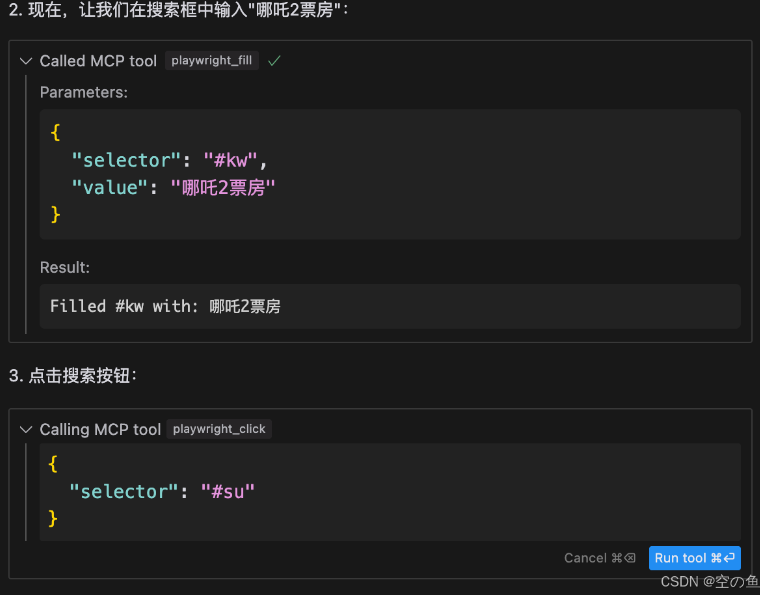Click the "#su" selector value
Image resolution: width=760 pixels, height=596 pixels.
227,491
